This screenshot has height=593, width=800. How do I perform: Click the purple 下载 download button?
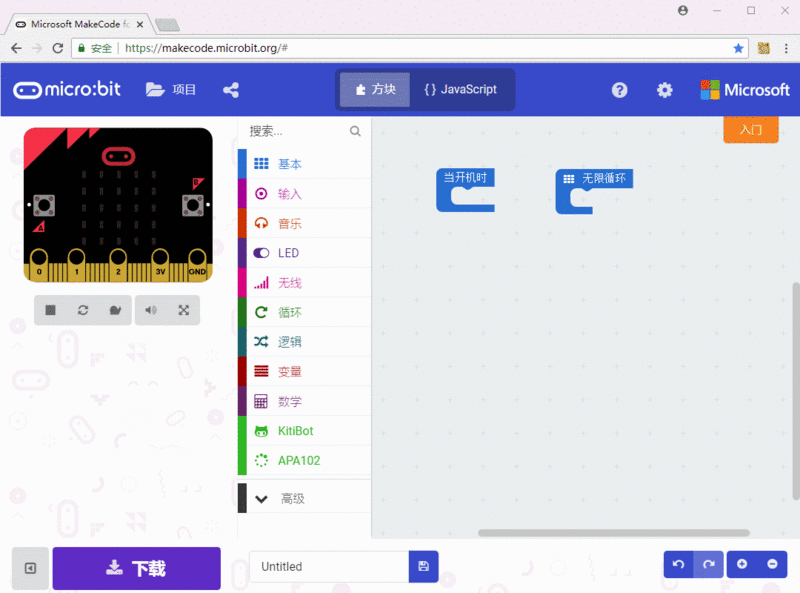click(137, 568)
